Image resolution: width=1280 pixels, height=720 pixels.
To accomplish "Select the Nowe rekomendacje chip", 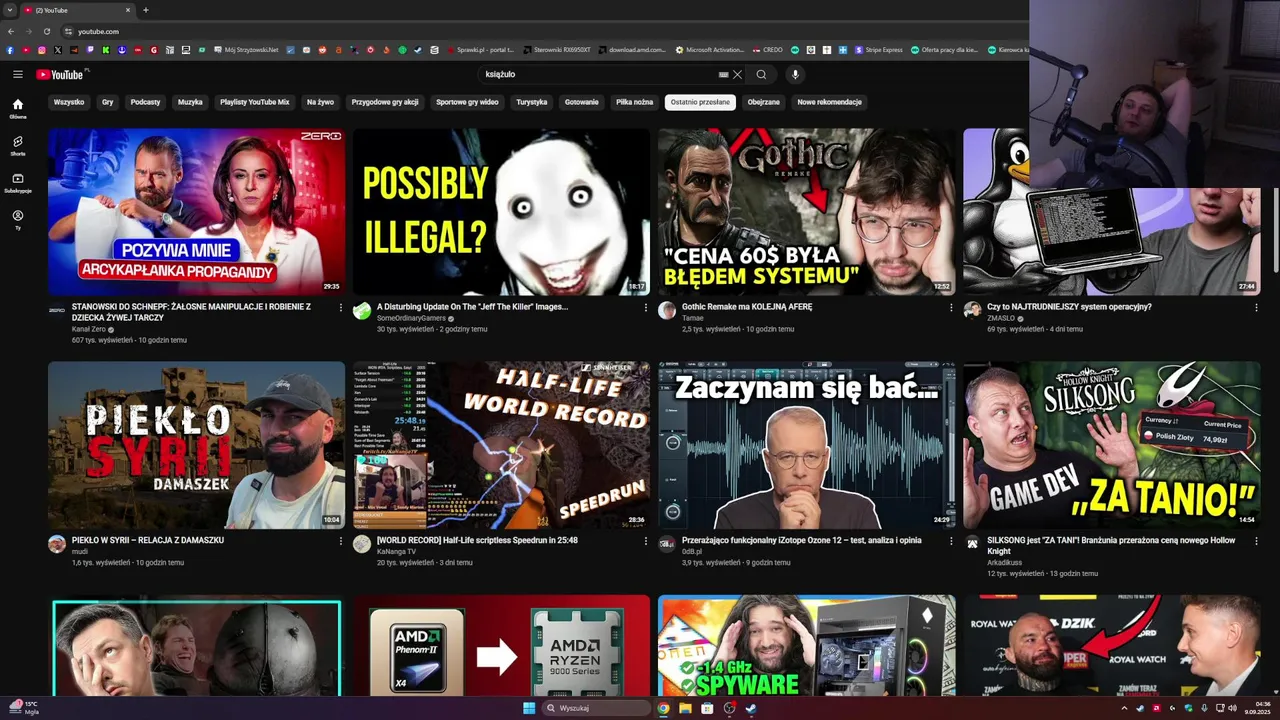I will [x=829, y=102].
